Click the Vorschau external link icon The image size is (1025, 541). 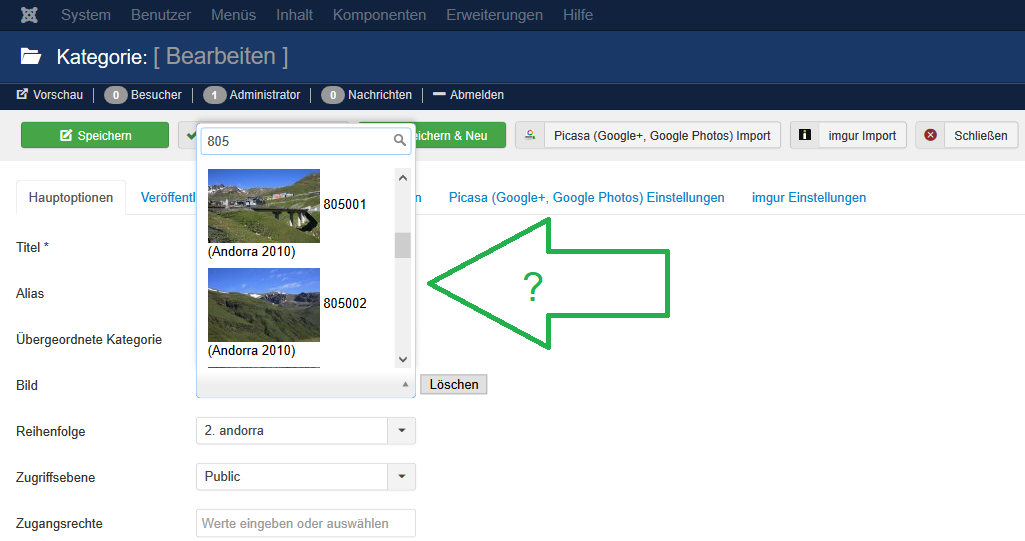(22, 95)
